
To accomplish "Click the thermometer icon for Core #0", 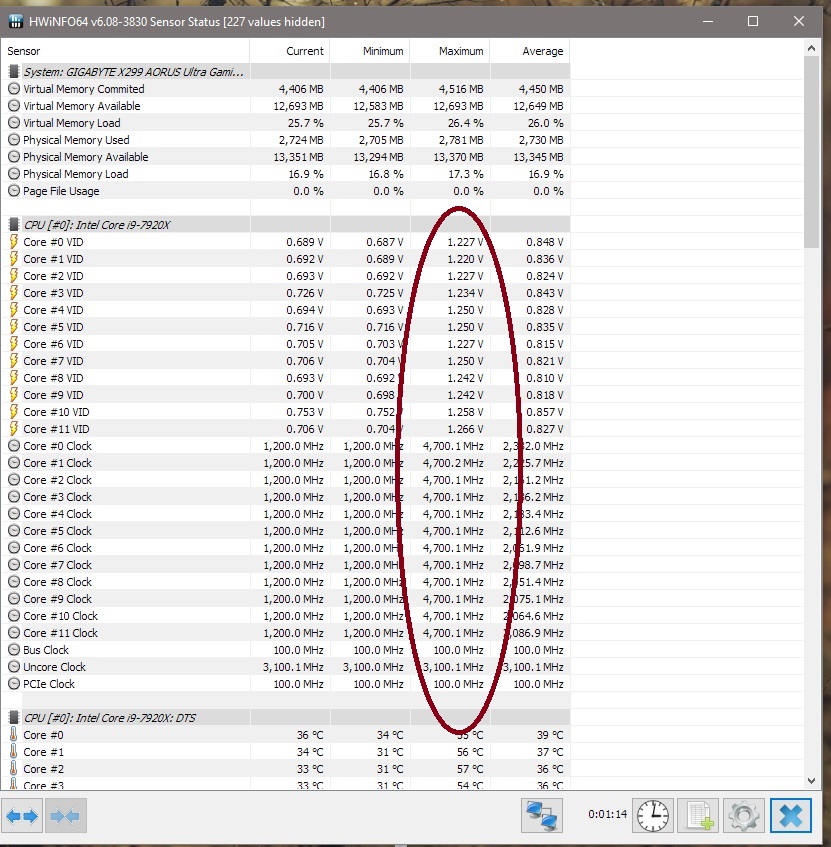I will tap(14, 735).
